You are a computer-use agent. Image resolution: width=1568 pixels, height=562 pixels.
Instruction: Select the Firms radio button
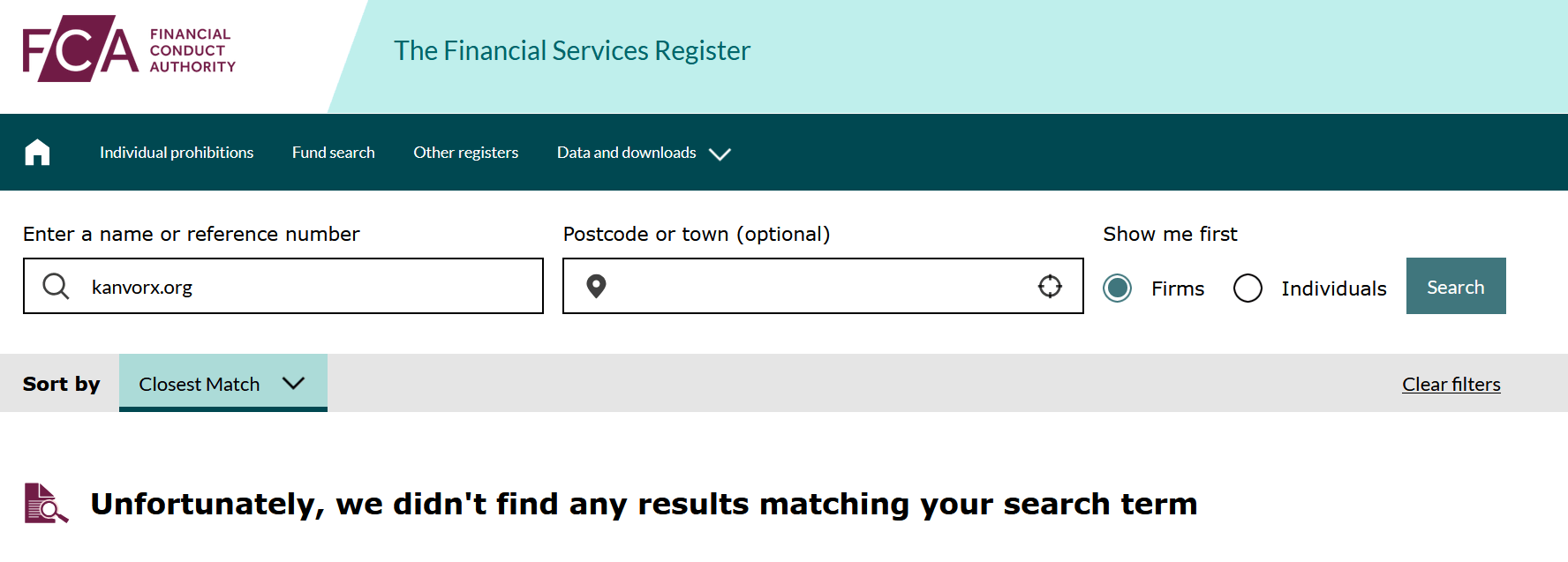(x=1118, y=288)
